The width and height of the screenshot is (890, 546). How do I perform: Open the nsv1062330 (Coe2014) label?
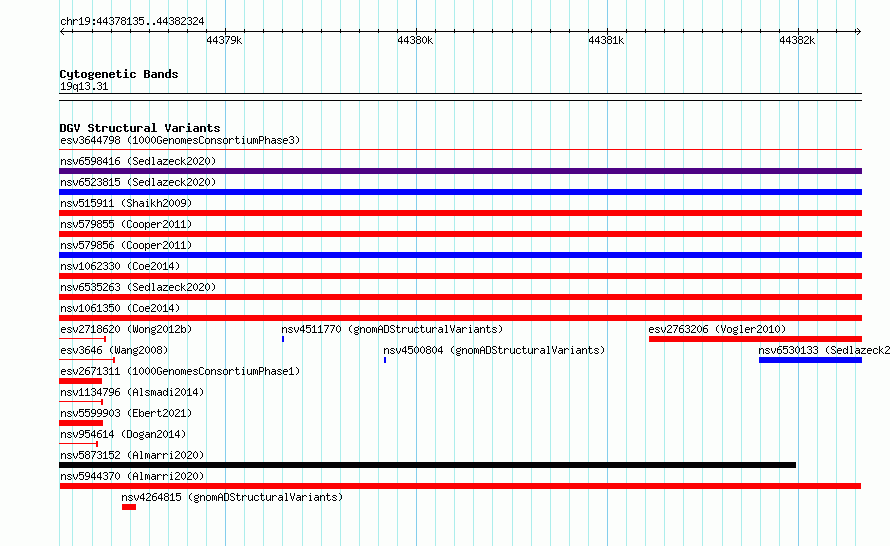coord(120,266)
